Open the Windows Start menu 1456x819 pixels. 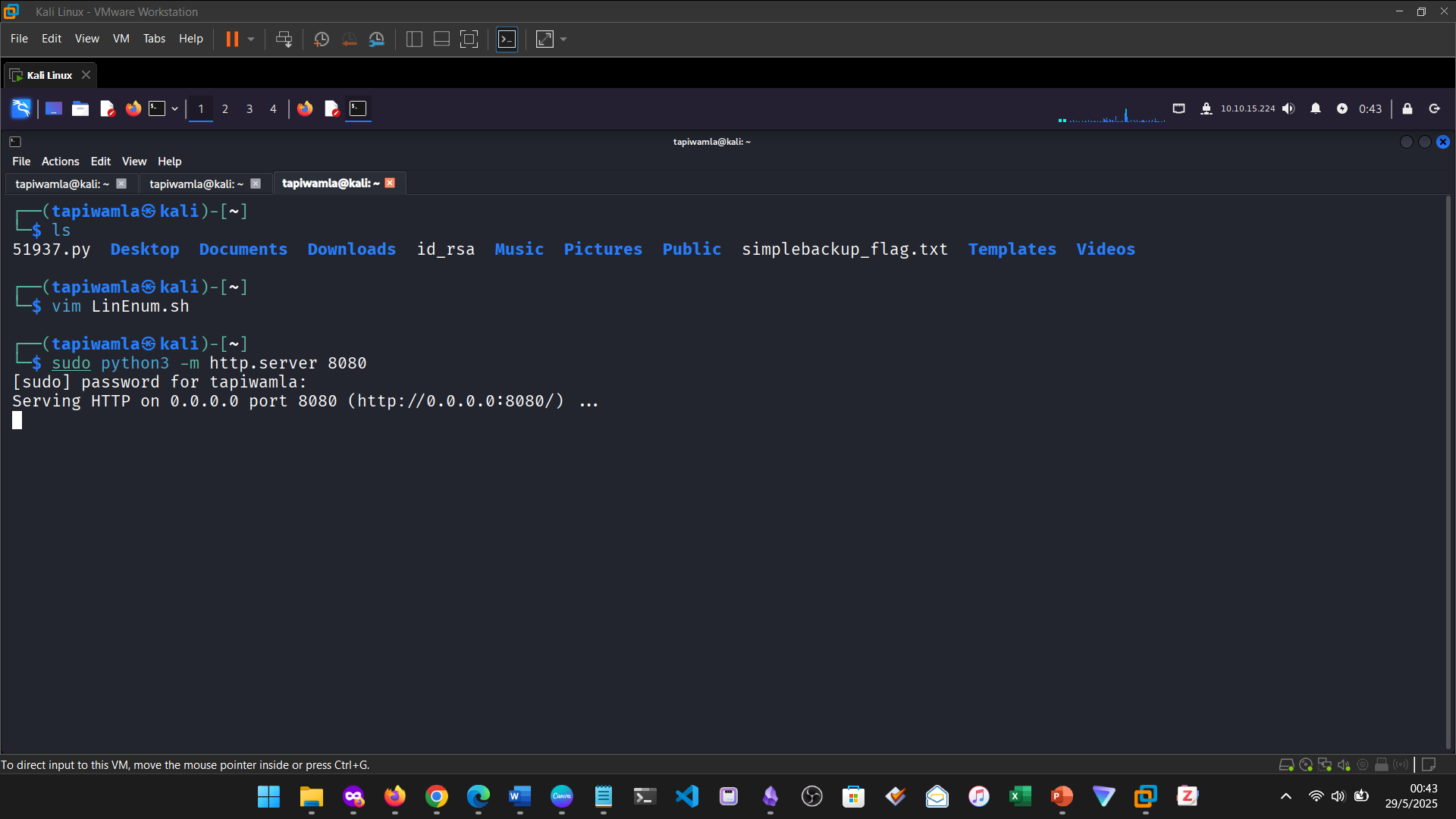click(268, 796)
